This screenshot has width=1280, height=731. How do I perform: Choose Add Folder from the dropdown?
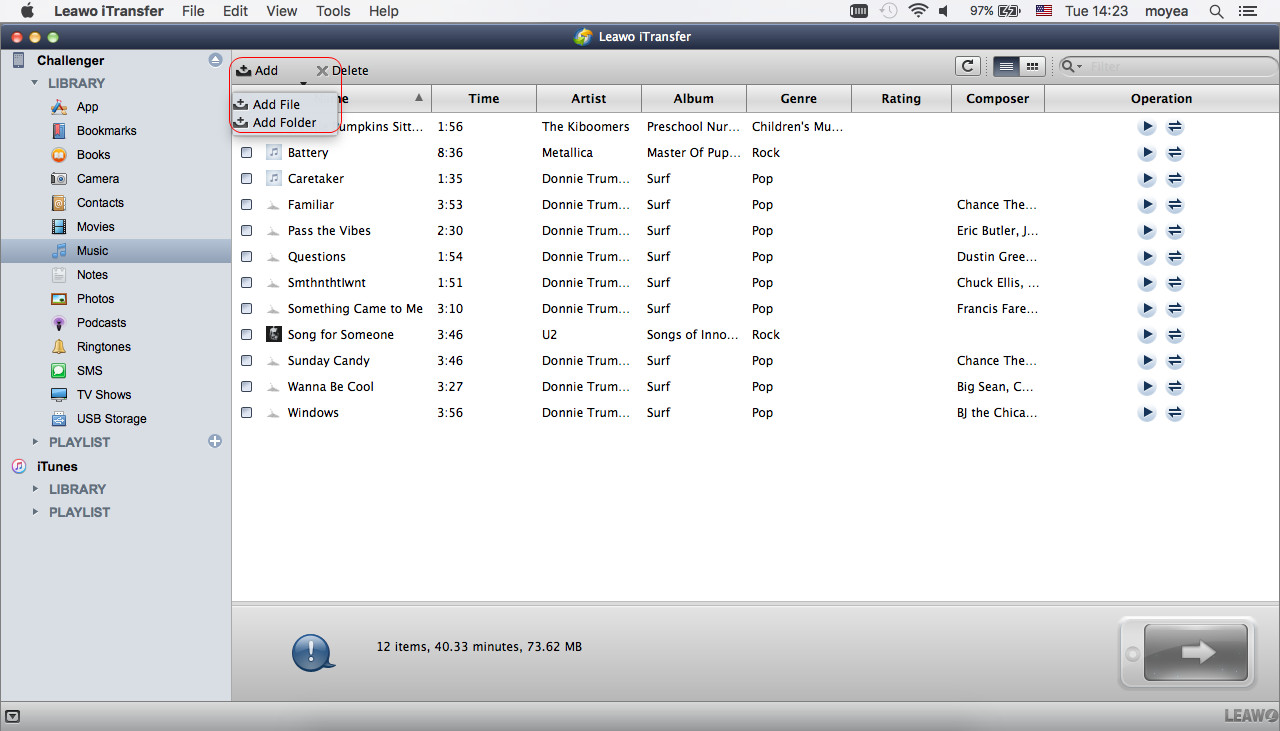(283, 123)
